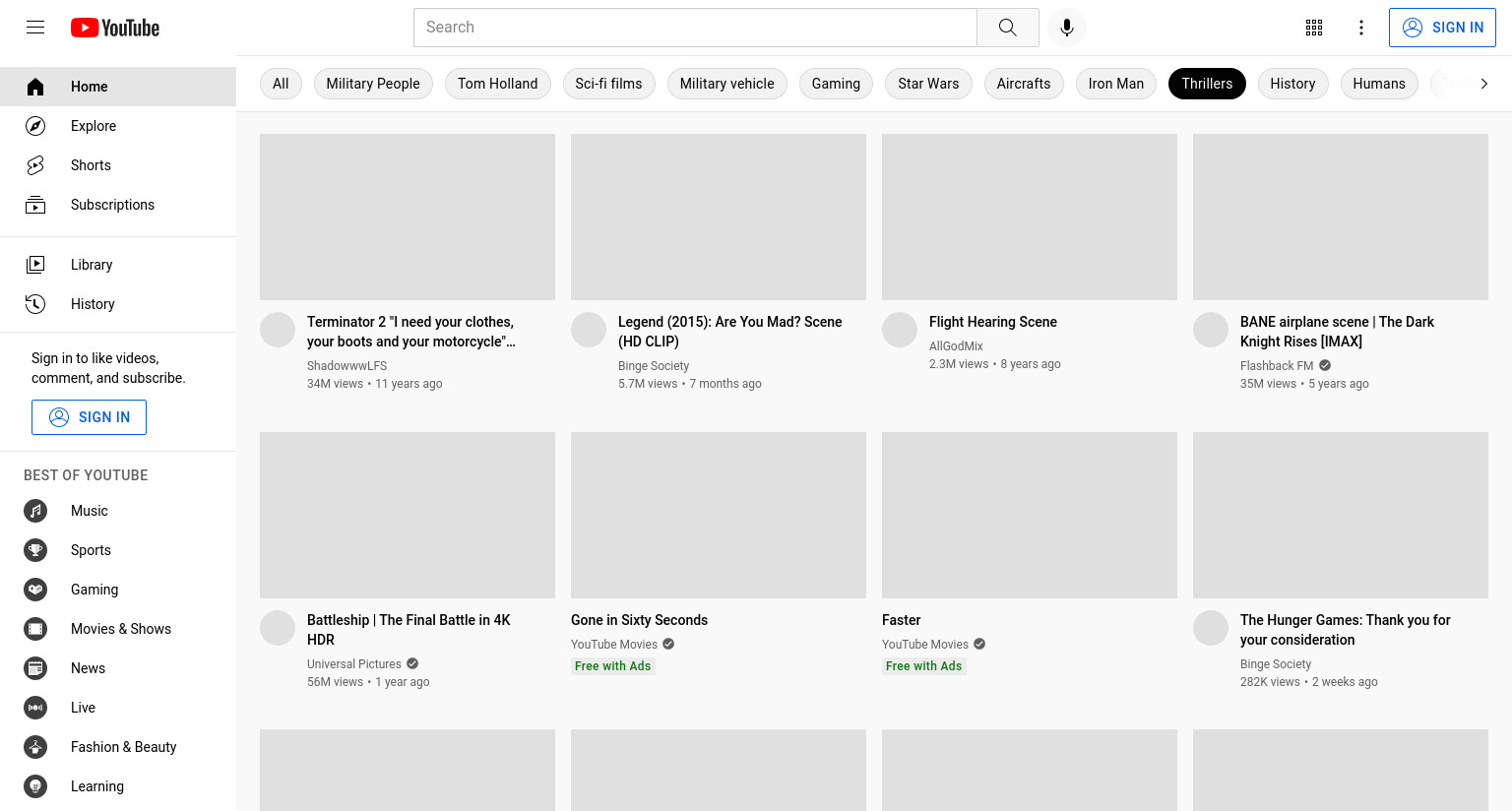Open Terminator 2 video thumbnail

point(408,217)
